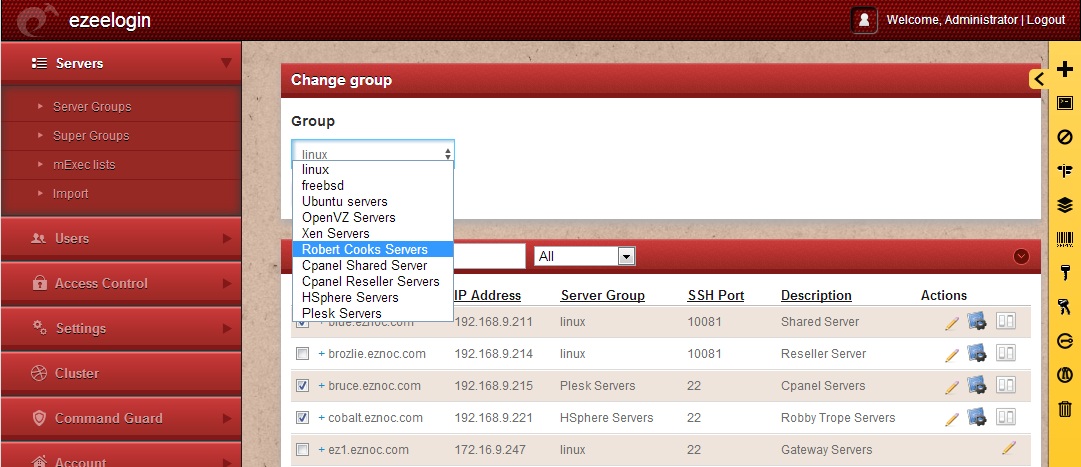Check the ez1.eznoc.com checkbox
Viewport: 1081px width, 467px height.
click(x=302, y=450)
